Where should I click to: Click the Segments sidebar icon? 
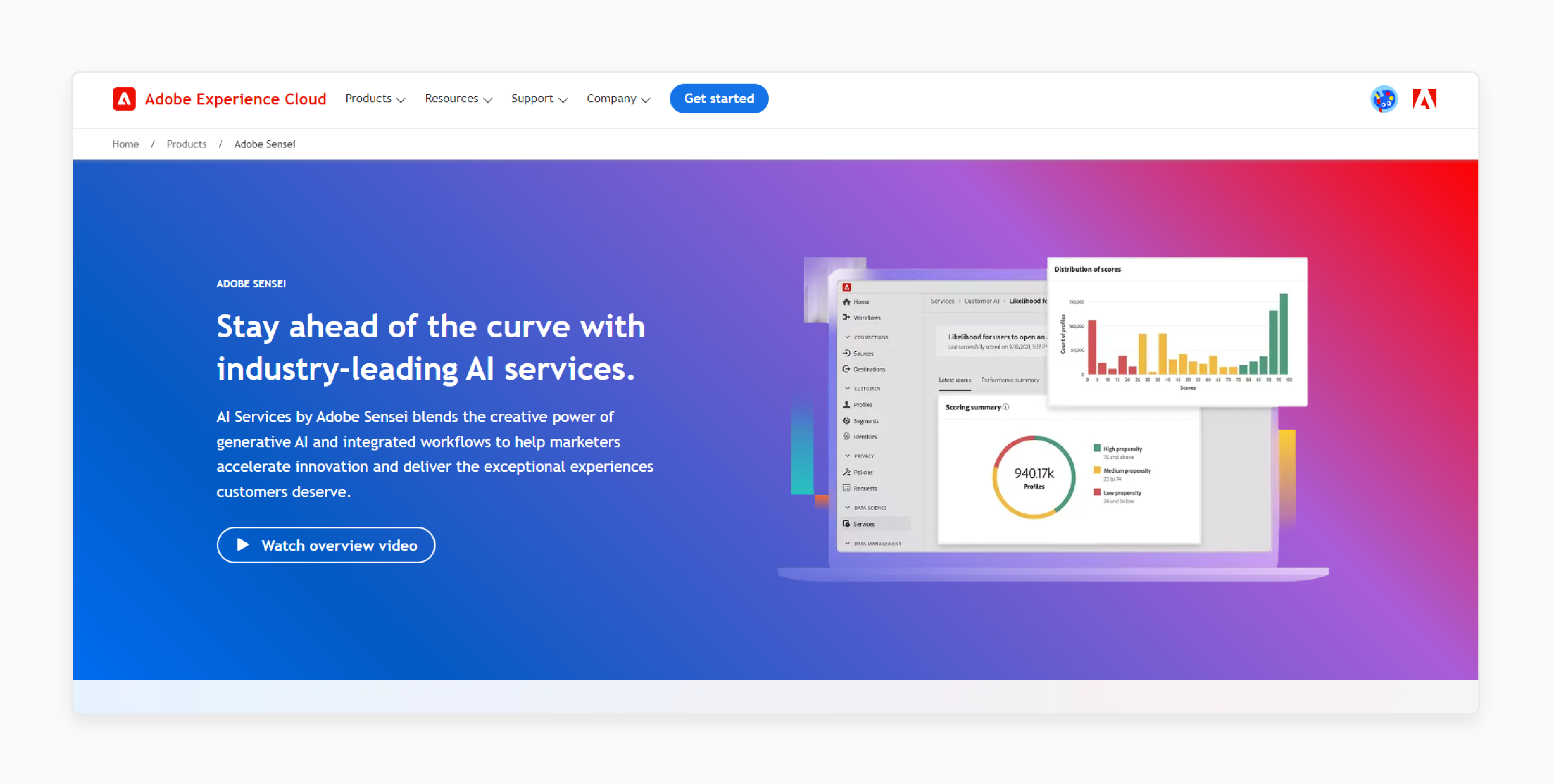848,421
